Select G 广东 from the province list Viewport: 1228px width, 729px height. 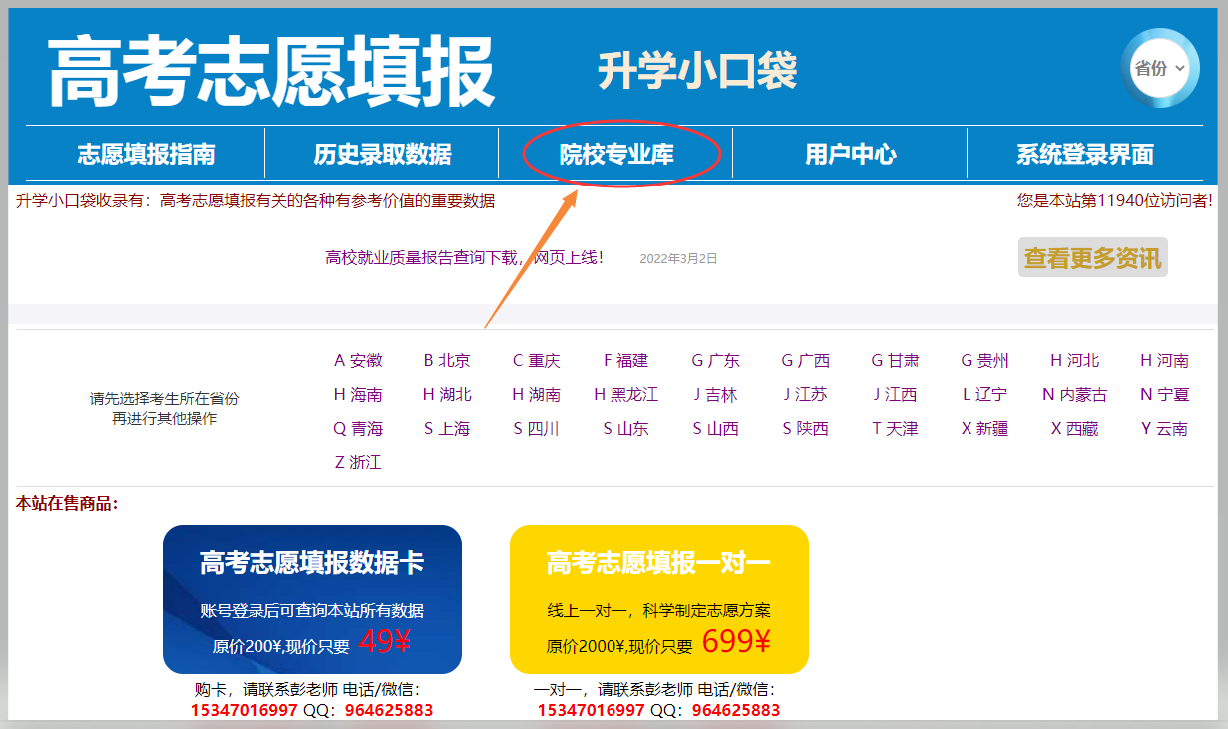click(x=716, y=361)
